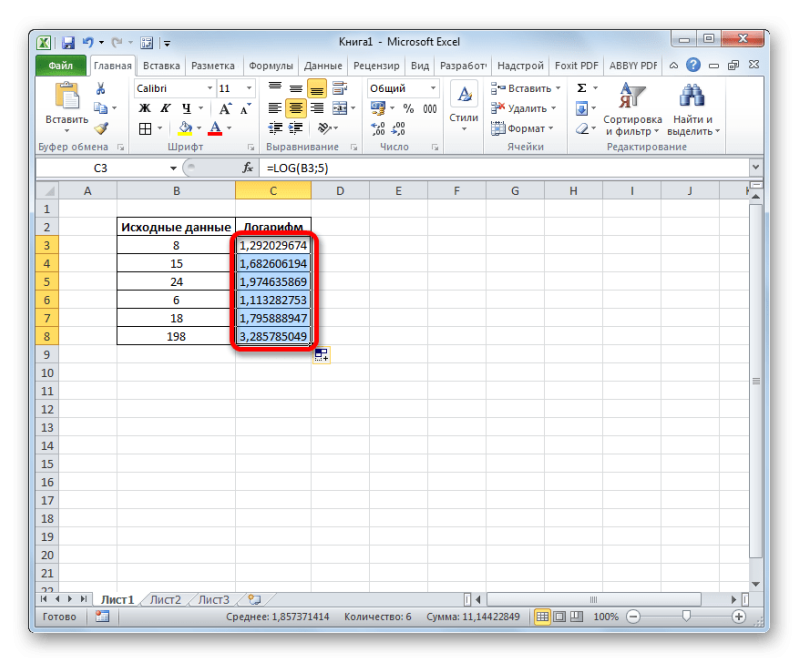The height and width of the screenshot is (663, 800).
Task: Decrease indent icon
Action: [276, 128]
